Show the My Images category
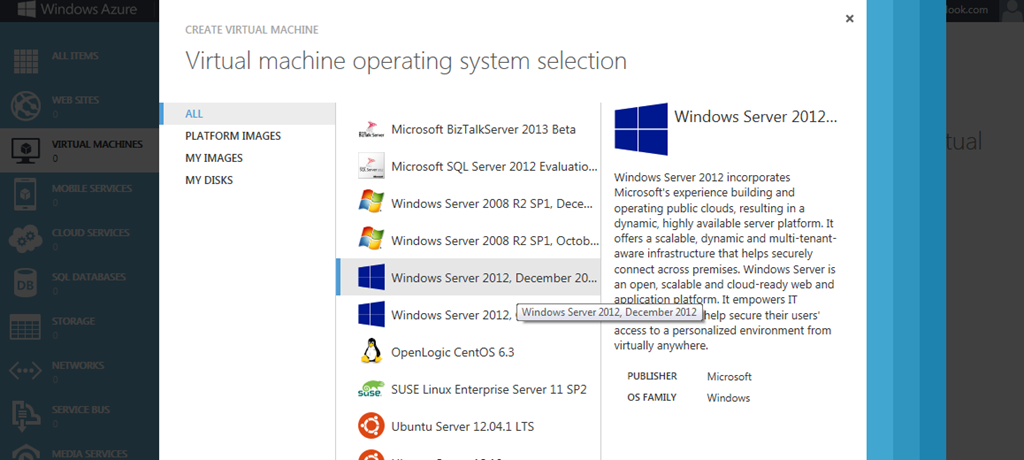This screenshot has height=460, width=1024. point(214,158)
